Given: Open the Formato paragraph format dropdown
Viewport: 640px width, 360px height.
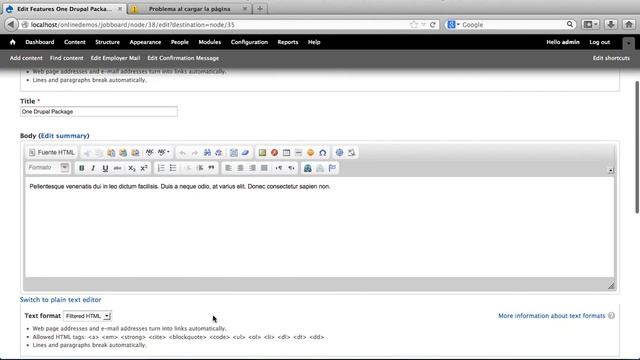Looking at the screenshot, I should click(x=49, y=168).
